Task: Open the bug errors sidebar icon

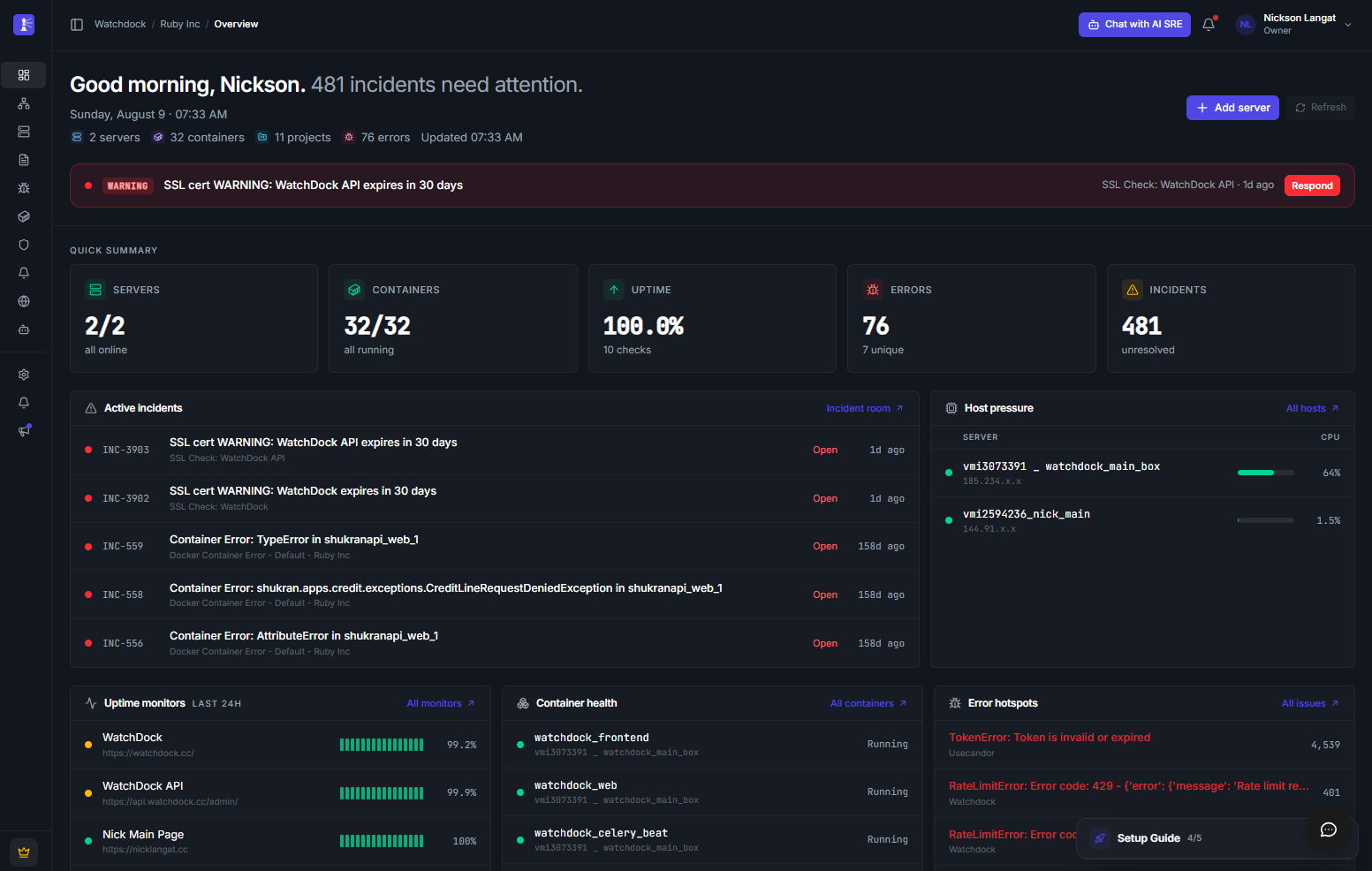Action: 24,188
